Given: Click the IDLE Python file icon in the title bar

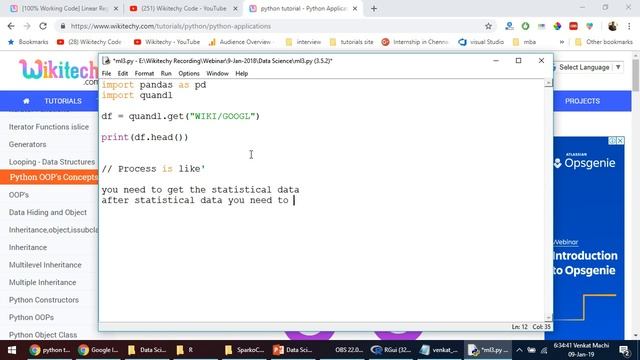Looking at the screenshot, I should click(x=106, y=60).
